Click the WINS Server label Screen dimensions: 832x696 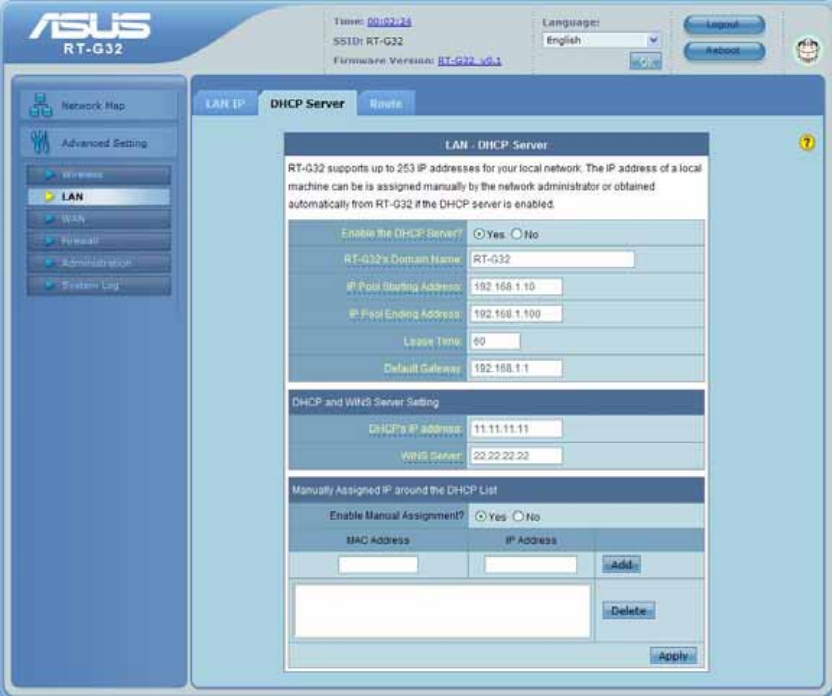(x=431, y=456)
